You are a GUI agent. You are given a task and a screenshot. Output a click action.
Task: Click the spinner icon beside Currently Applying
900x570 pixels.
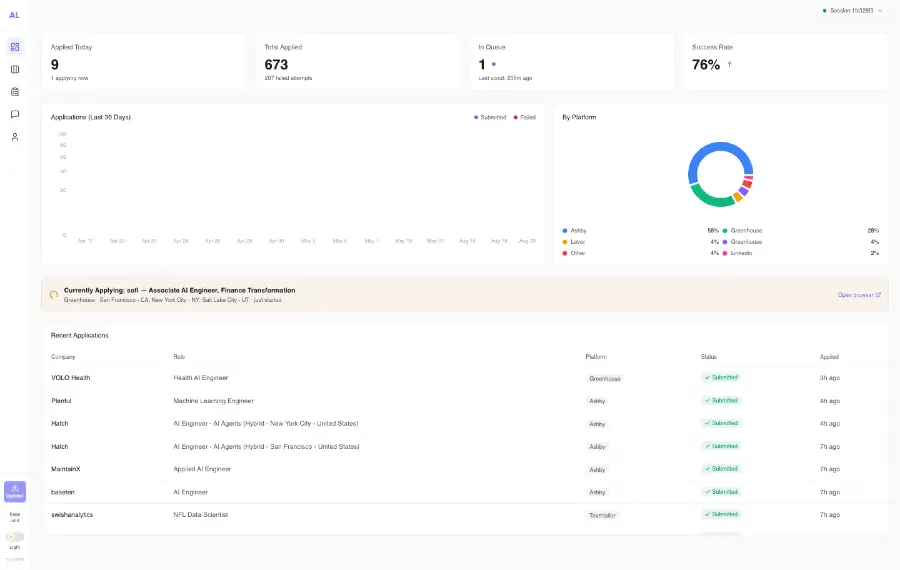(53, 294)
